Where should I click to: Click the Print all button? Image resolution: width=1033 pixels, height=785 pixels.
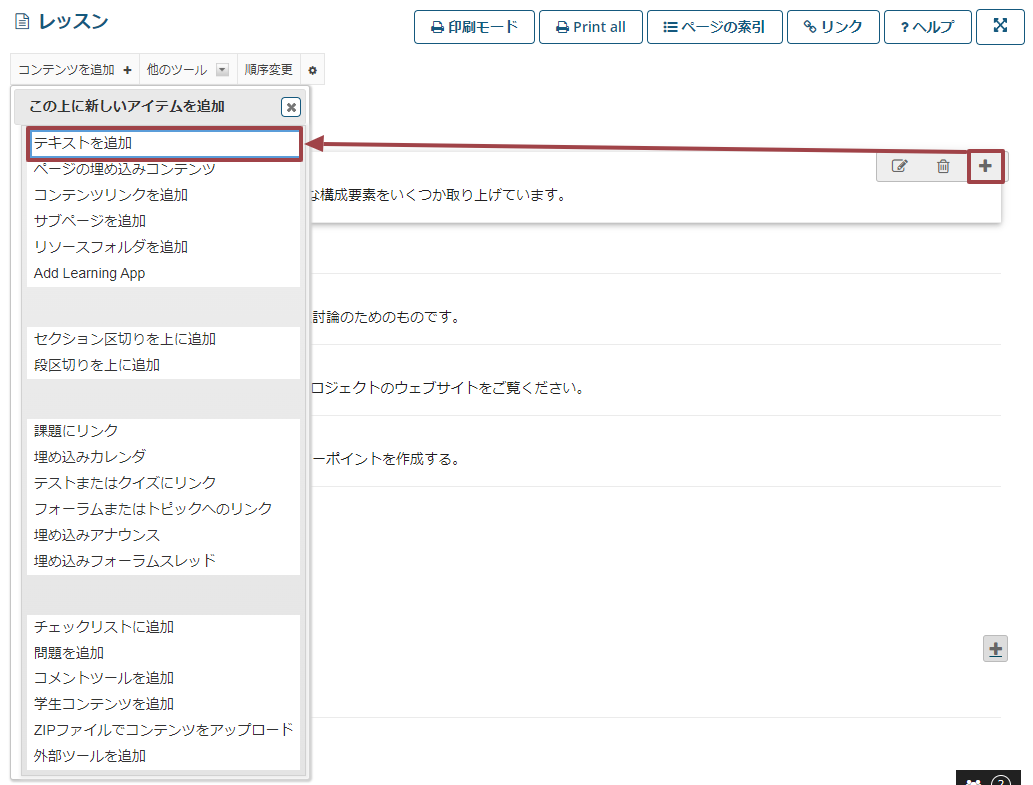590,27
